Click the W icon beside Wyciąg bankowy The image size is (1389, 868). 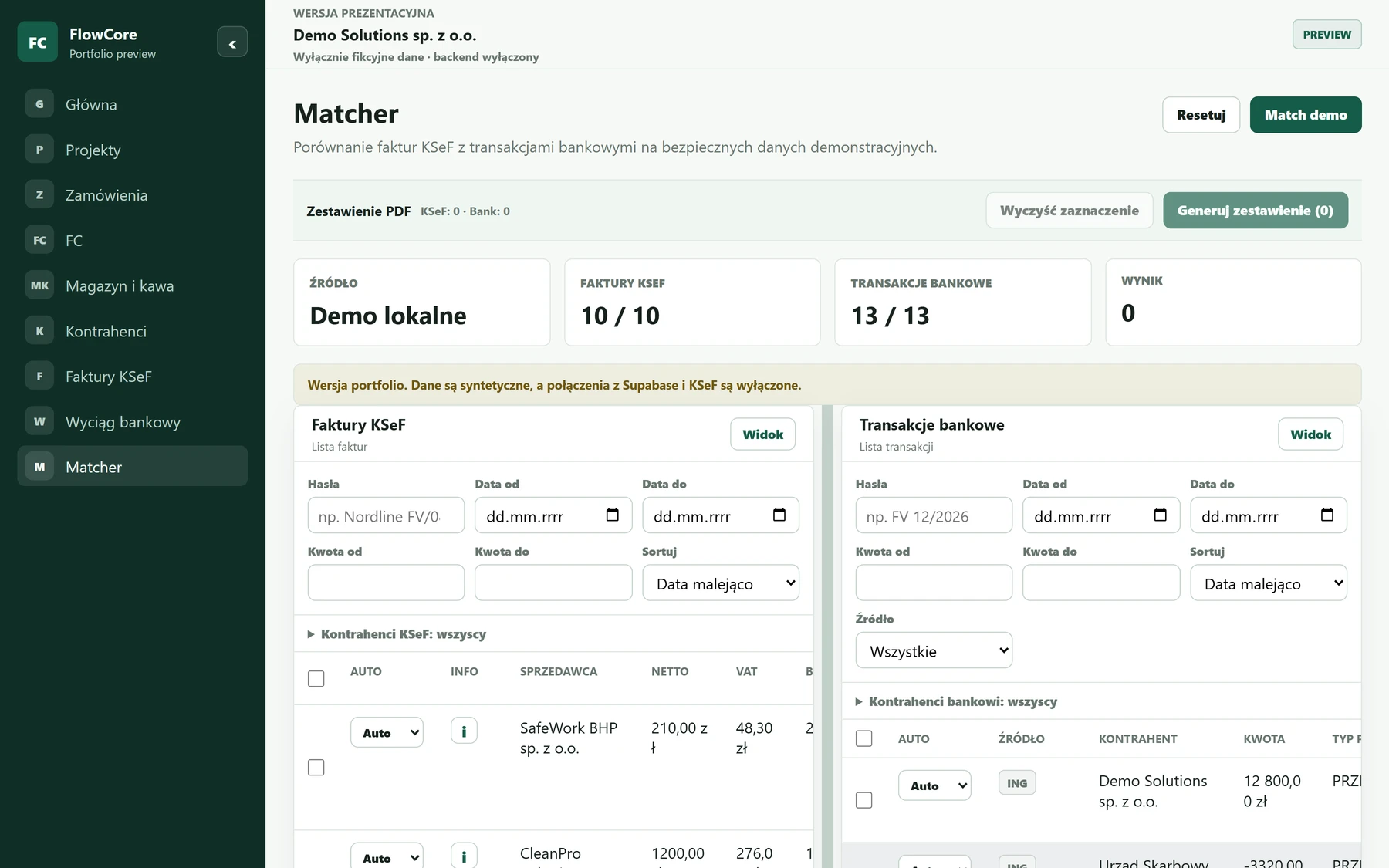(x=39, y=422)
